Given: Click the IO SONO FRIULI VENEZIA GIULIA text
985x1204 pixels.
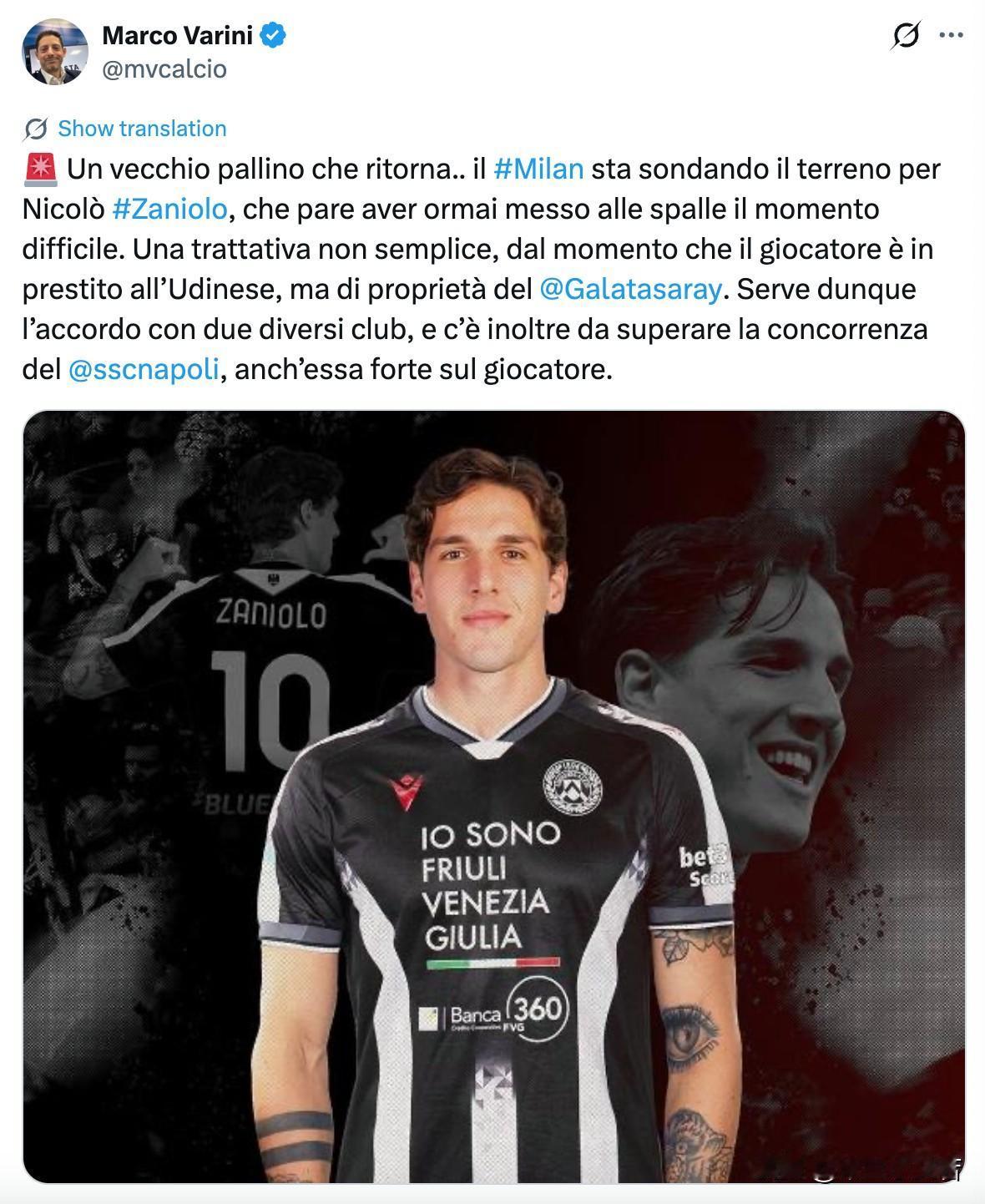Looking at the screenshot, I should 490,886.
